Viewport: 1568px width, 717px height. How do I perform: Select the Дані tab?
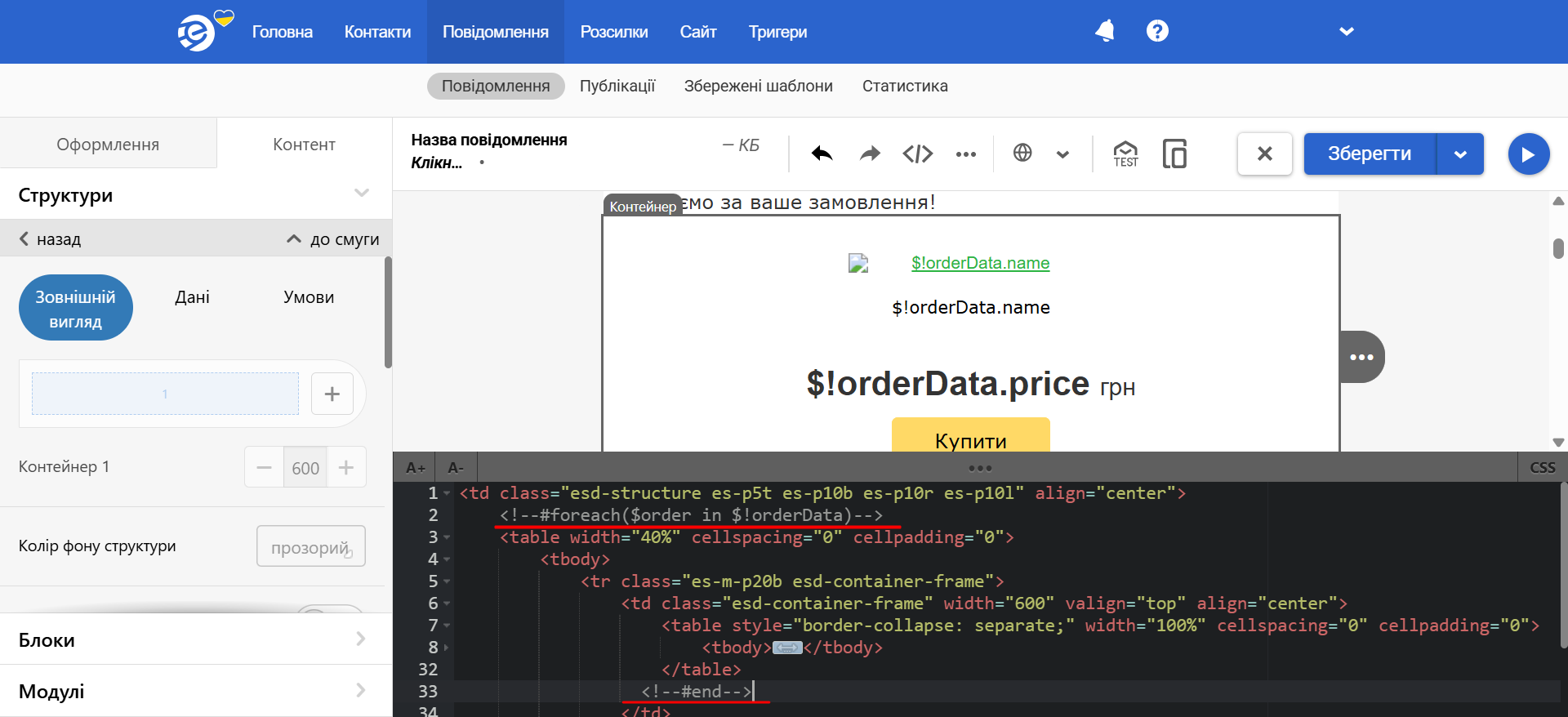[x=192, y=296]
